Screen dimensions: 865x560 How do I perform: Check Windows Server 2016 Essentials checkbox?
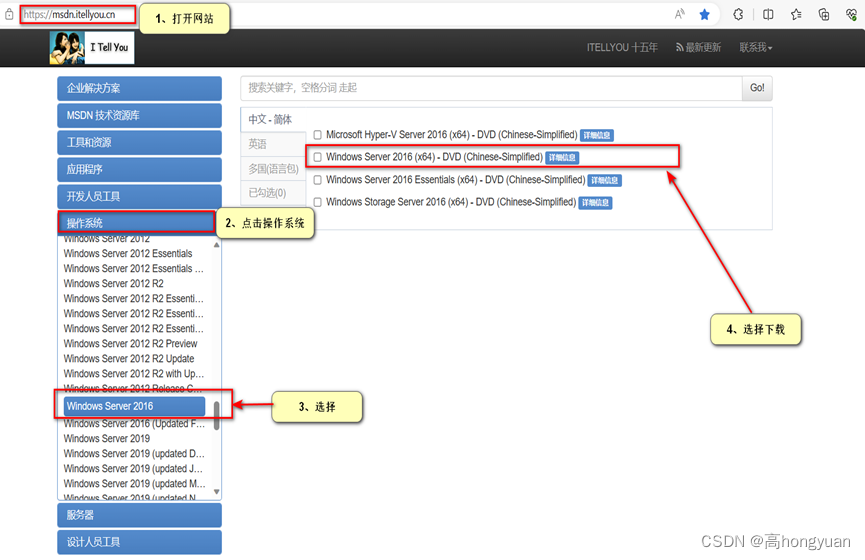coord(317,180)
